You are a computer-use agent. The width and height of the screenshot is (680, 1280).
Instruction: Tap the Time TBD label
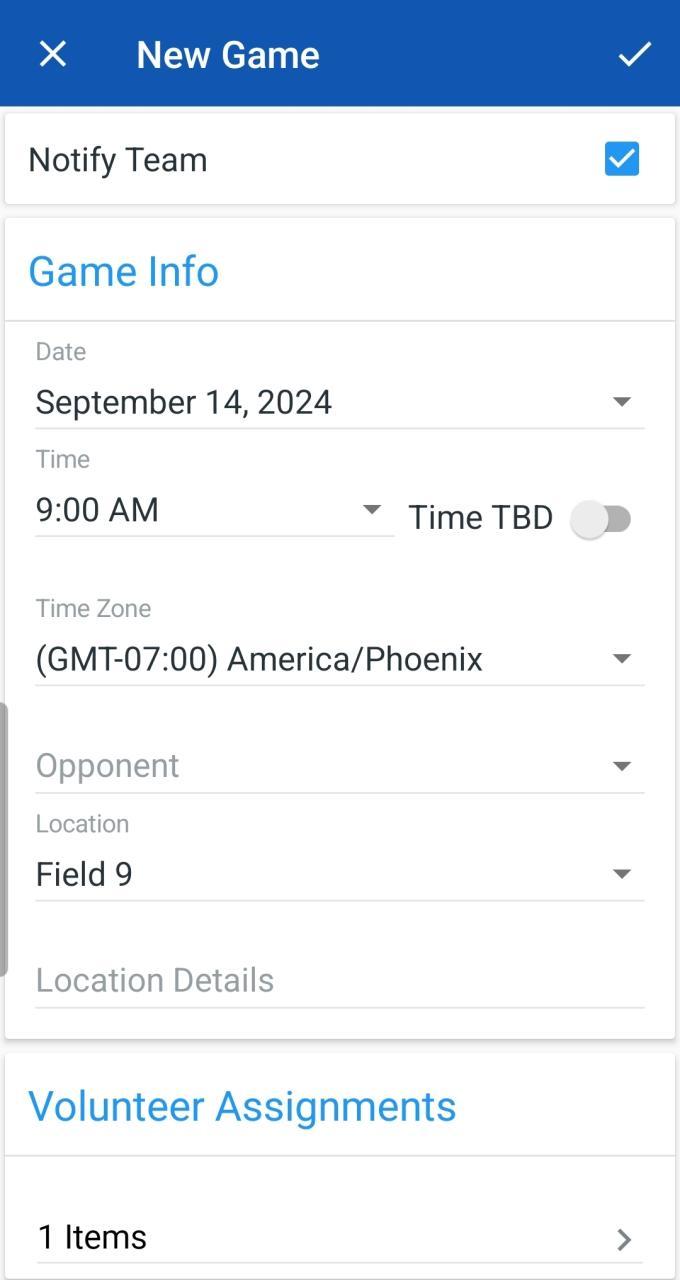[x=480, y=517]
